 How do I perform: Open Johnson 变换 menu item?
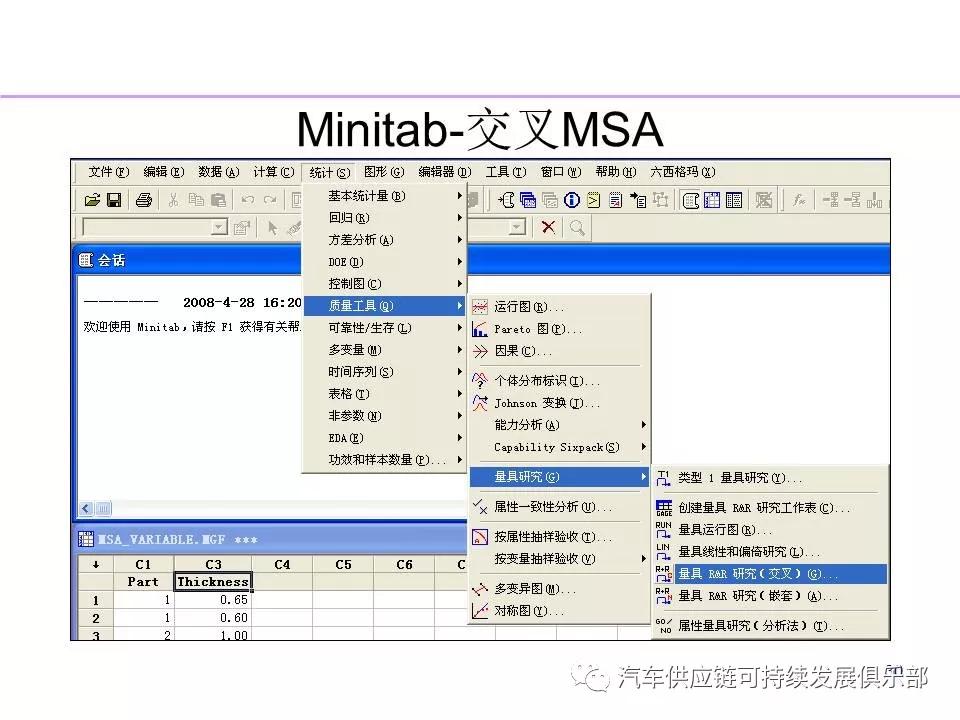(558, 403)
